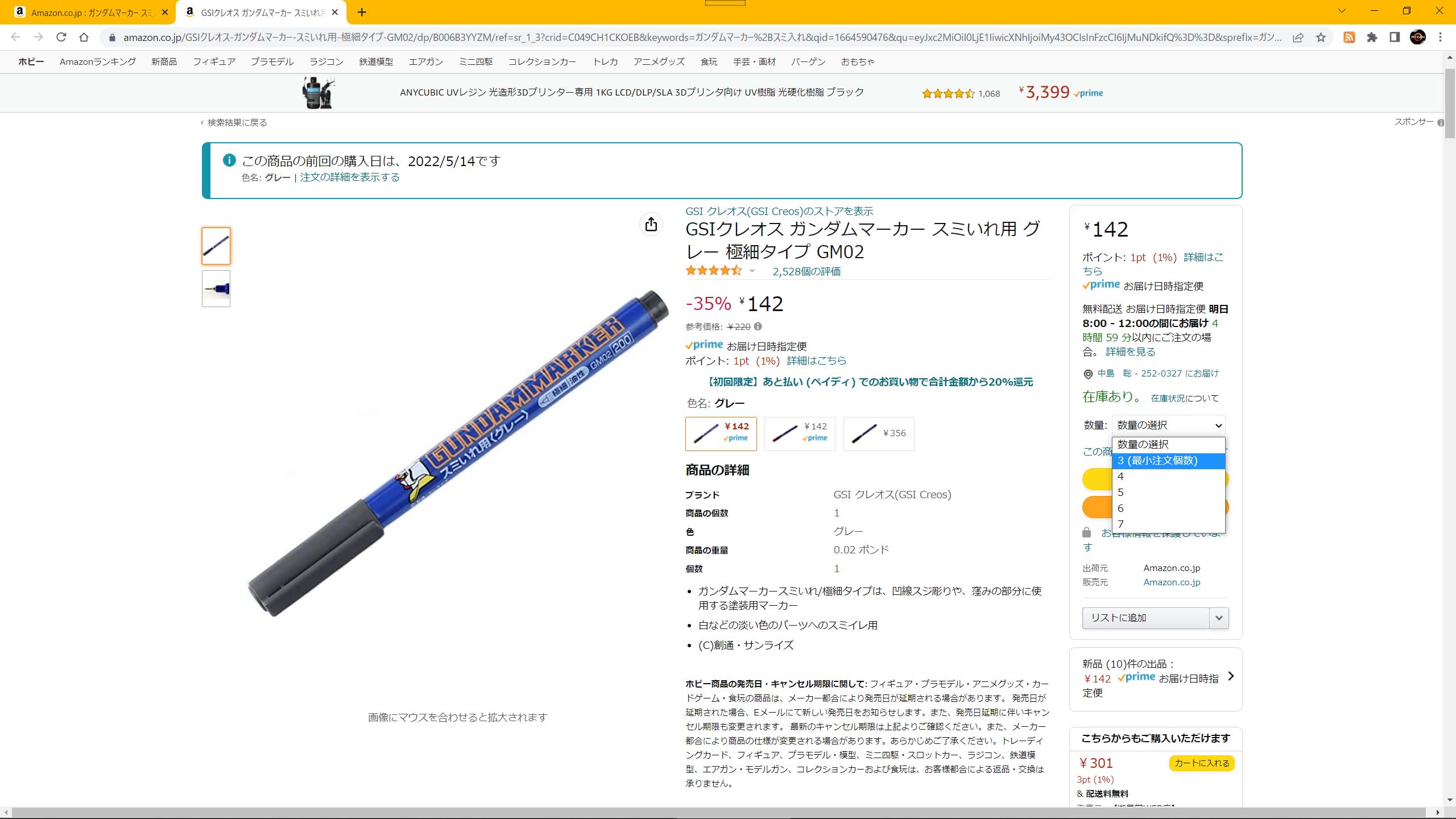Open the RSS feed extension icon

pyautogui.click(x=1349, y=38)
